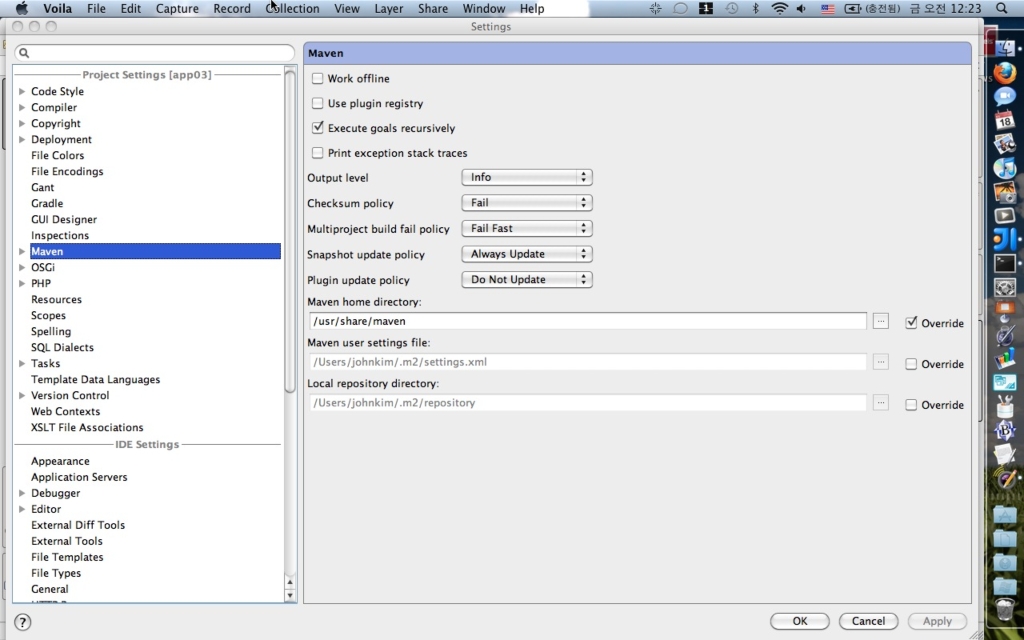Open Finder from the dock

(x=1005, y=48)
